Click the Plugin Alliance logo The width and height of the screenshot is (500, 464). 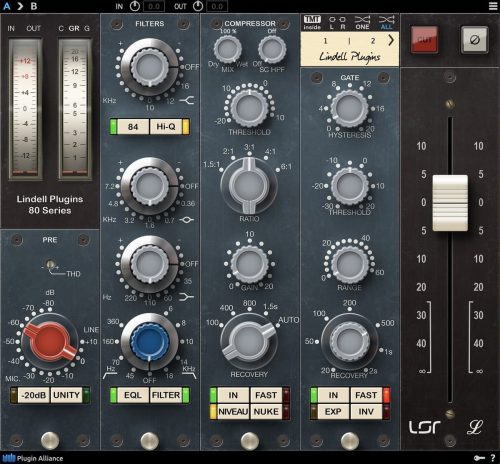[x=32, y=458]
